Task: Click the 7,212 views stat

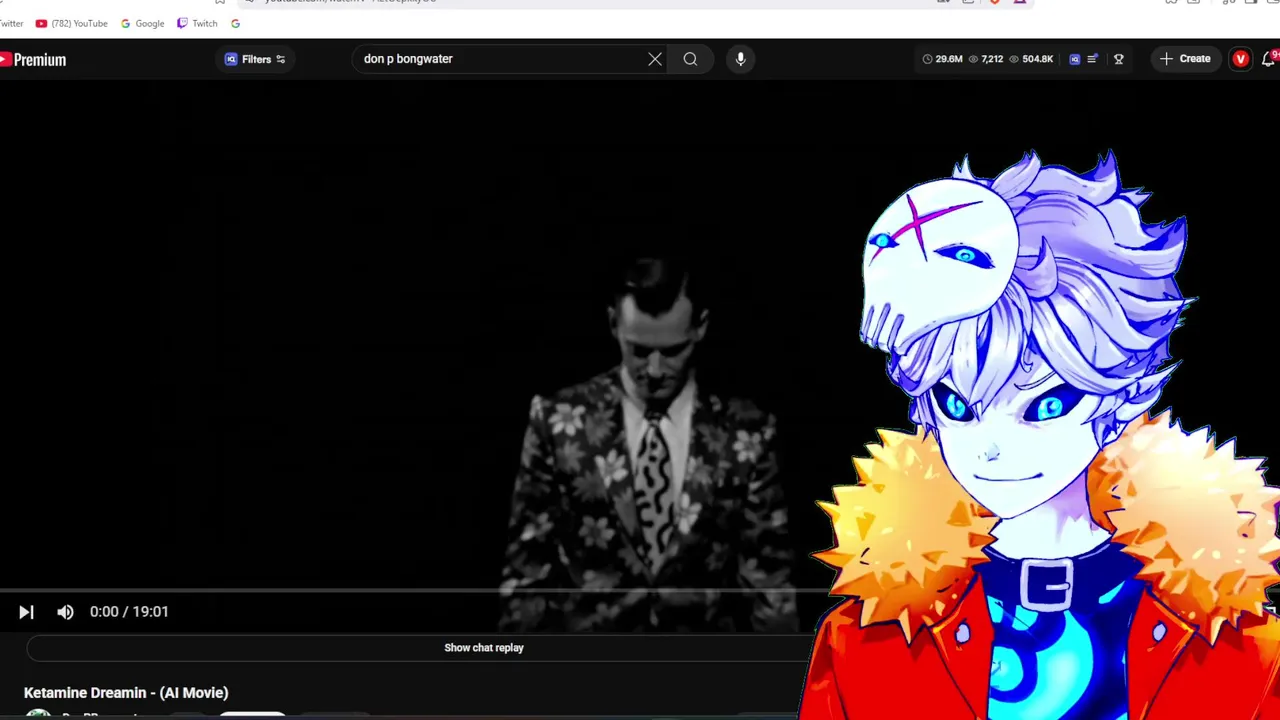Action: click(985, 59)
